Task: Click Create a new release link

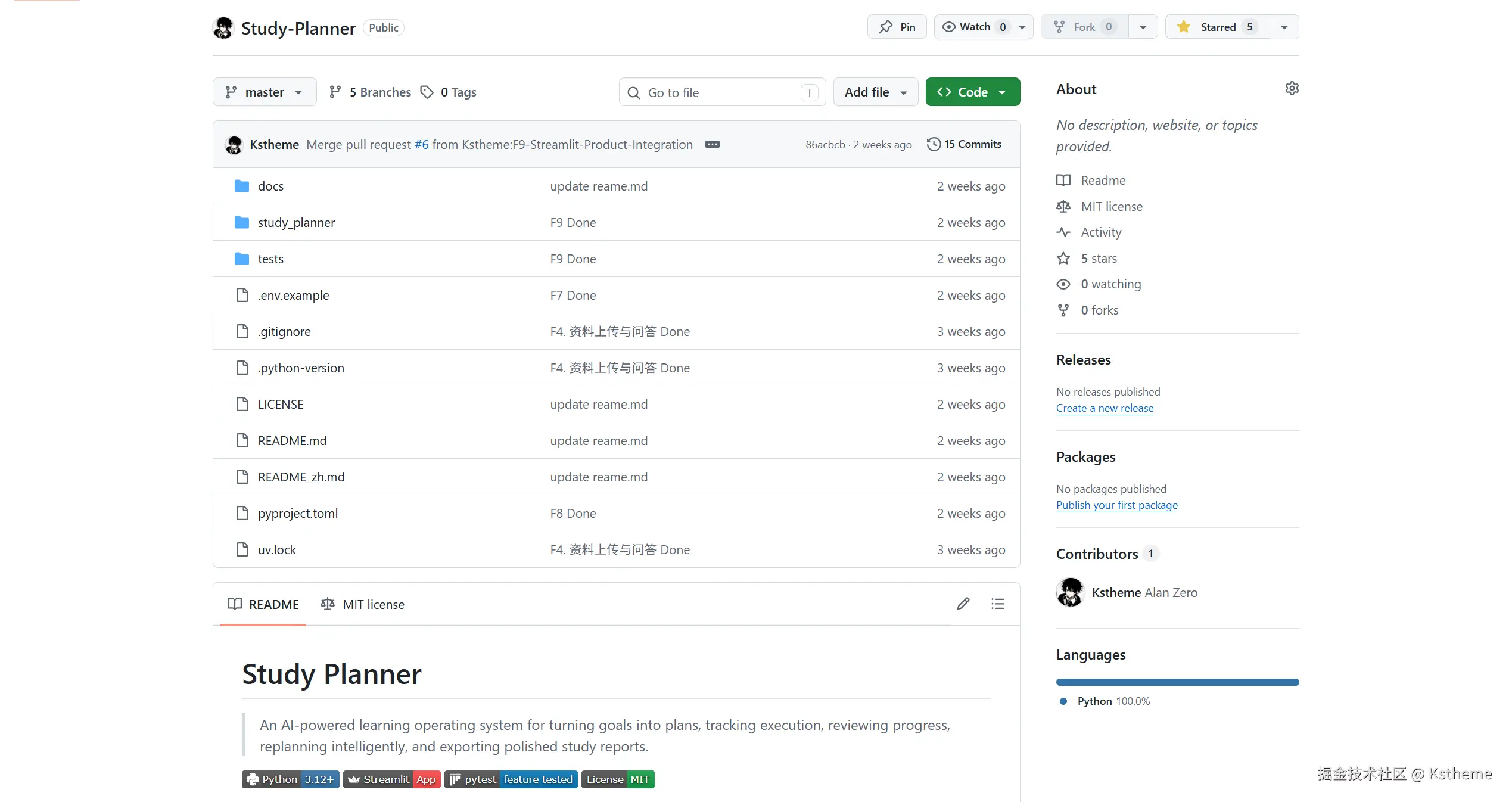Action: [1105, 408]
